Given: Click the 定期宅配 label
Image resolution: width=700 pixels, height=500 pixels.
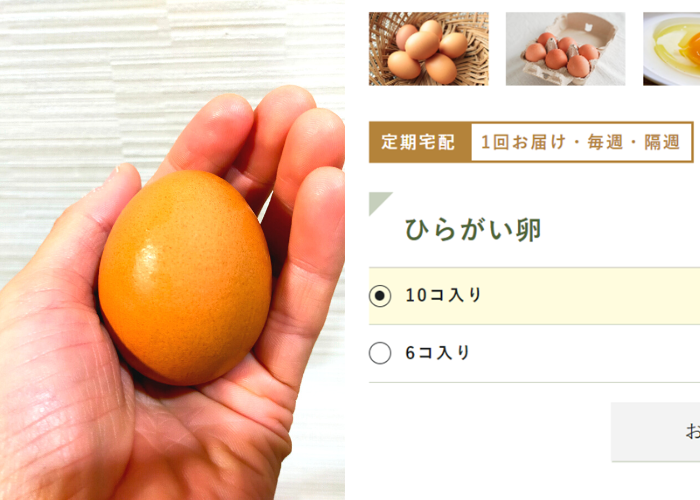Looking at the screenshot, I should [420, 142].
